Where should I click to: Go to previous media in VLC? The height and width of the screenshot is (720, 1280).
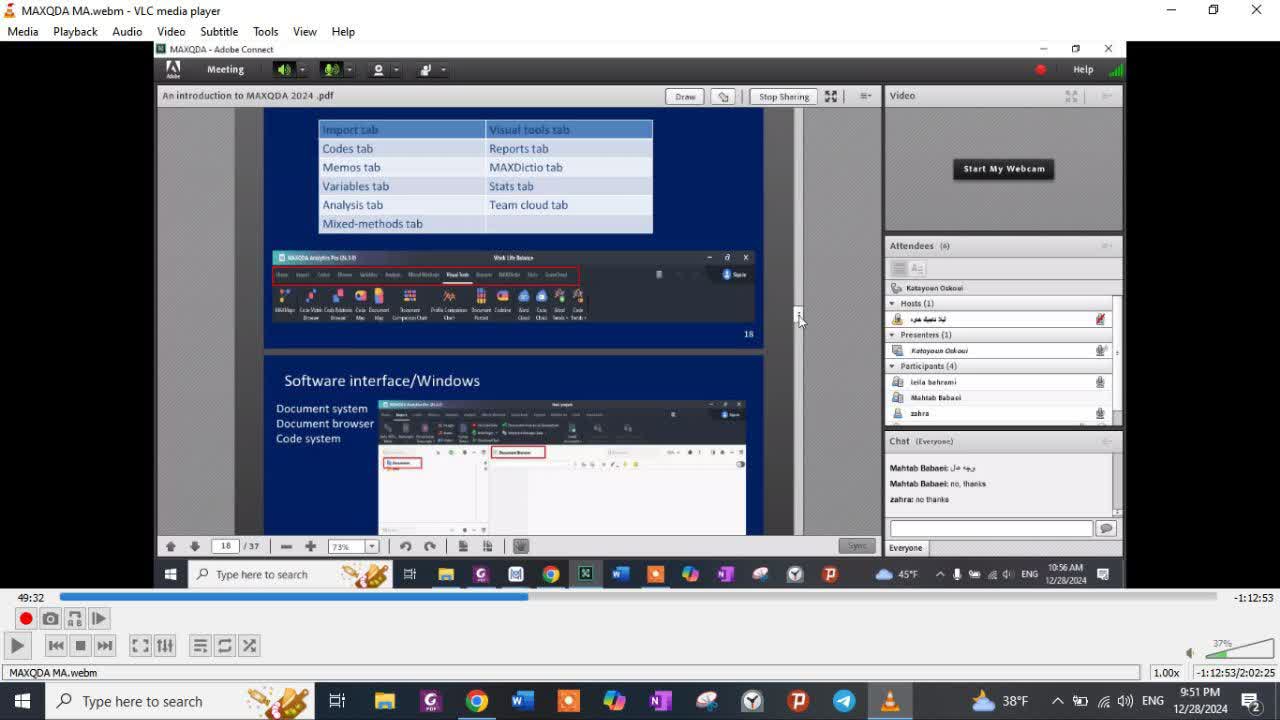56,646
